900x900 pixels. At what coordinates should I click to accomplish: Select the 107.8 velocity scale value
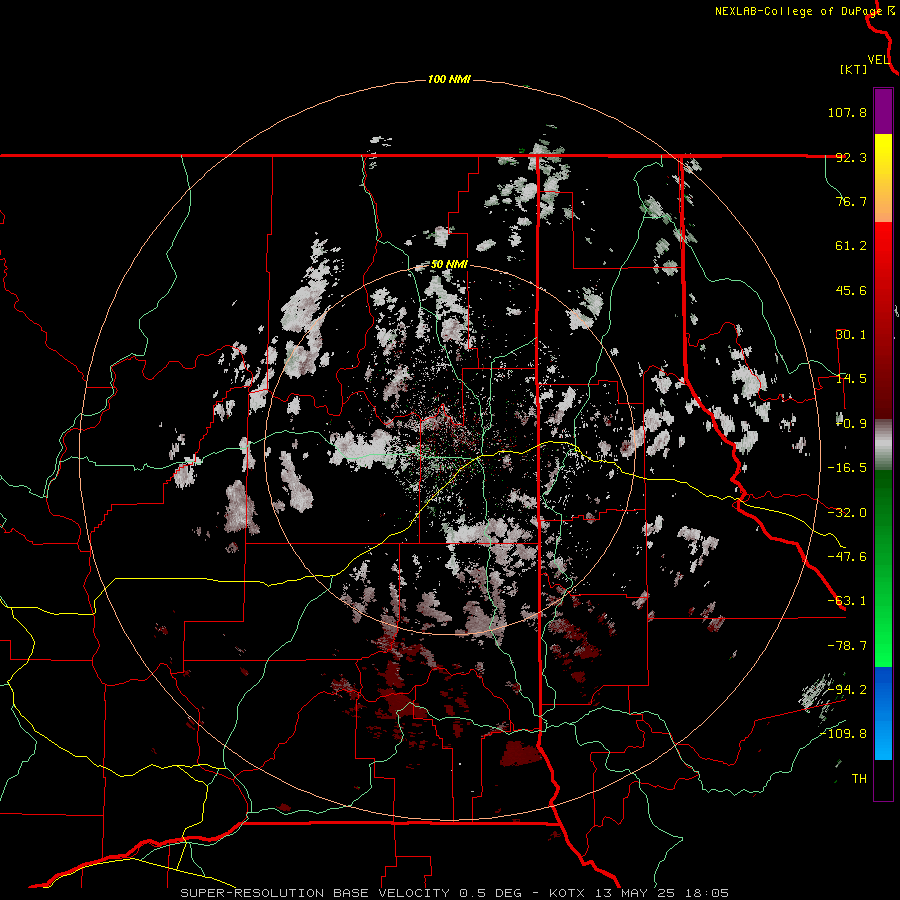tap(847, 112)
